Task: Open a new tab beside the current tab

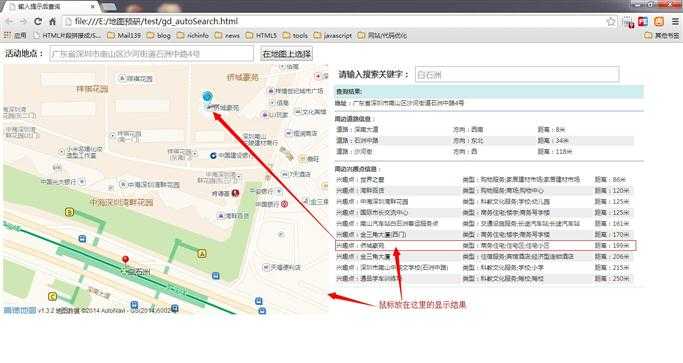Action: [109, 7]
